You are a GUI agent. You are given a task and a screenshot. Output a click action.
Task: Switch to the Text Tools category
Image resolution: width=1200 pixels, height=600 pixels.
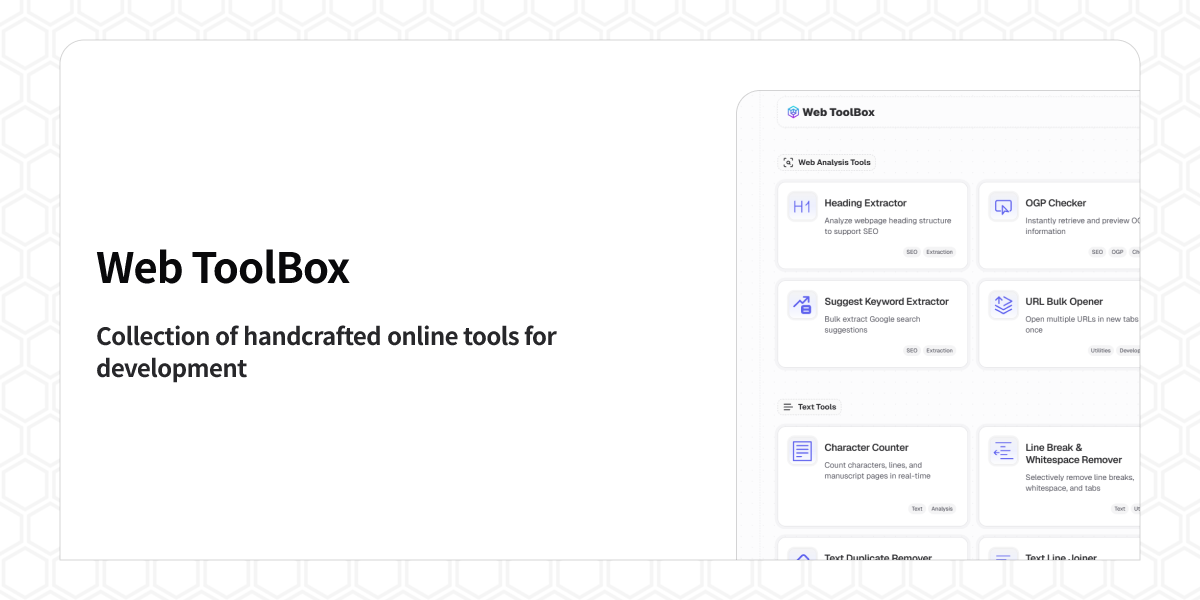pyautogui.click(x=810, y=407)
